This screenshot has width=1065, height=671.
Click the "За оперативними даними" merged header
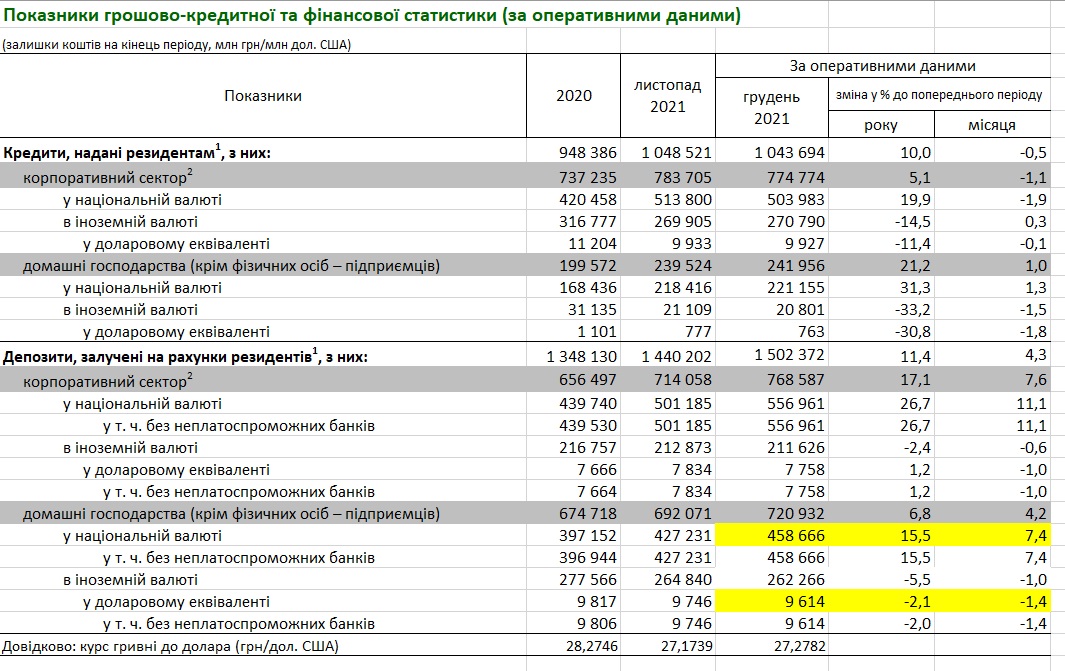[x=883, y=66]
